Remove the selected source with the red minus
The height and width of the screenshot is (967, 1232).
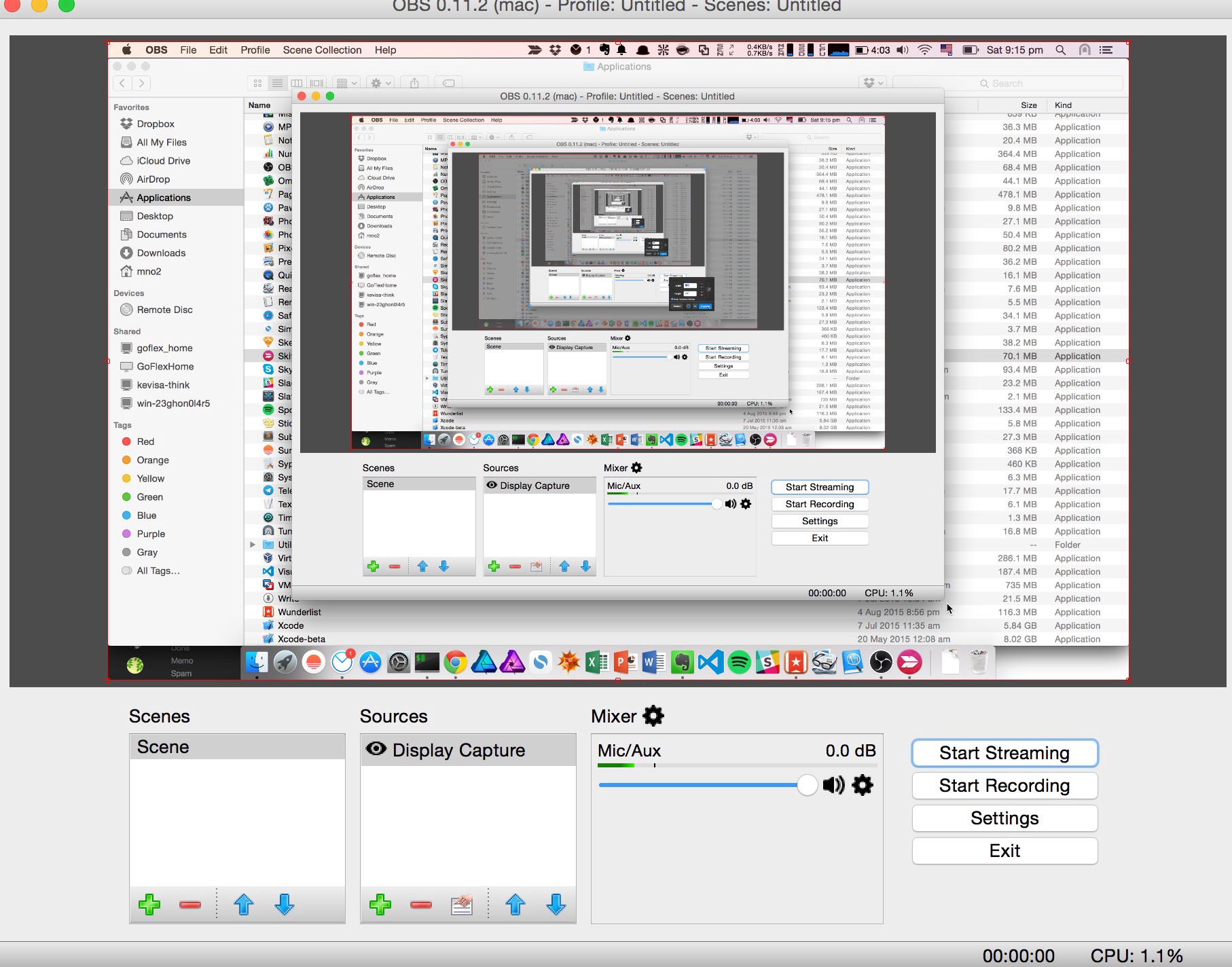pos(421,905)
